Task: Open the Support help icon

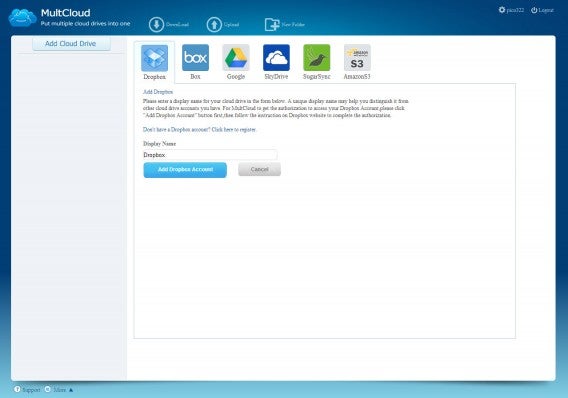Action: tap(17, 389)
